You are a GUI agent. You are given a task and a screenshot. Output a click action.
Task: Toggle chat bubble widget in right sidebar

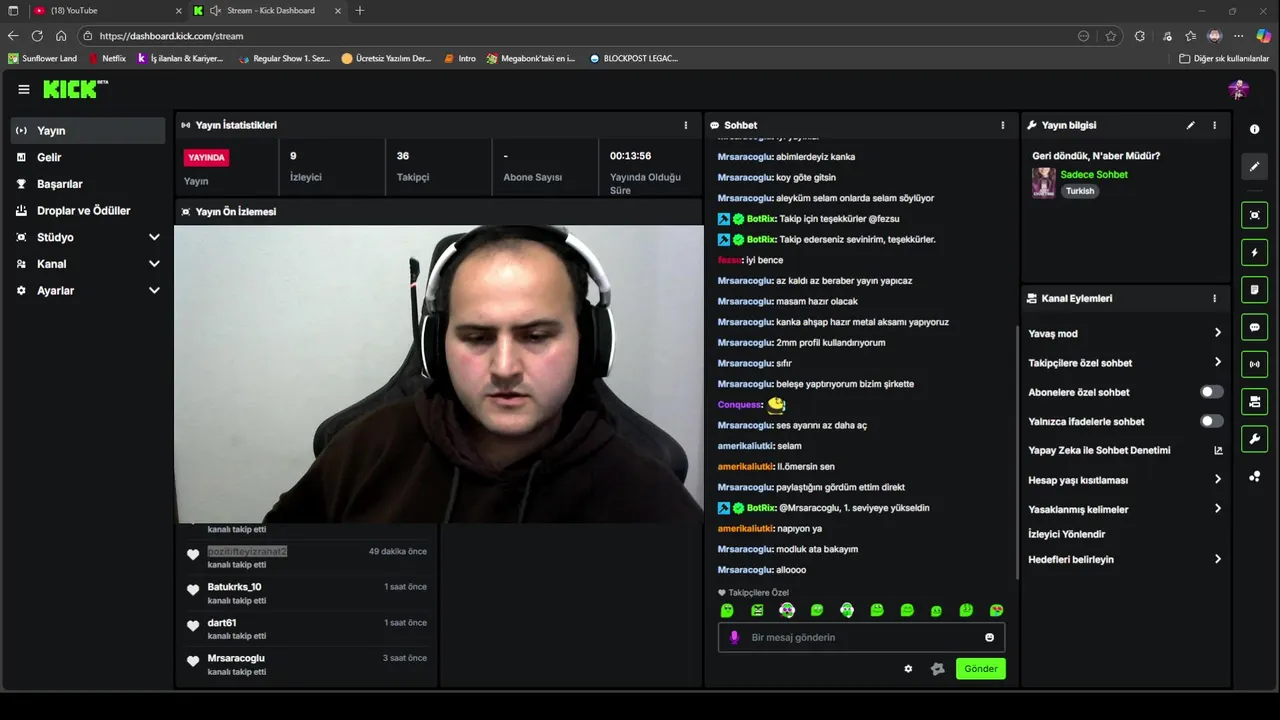point(1254,327)
